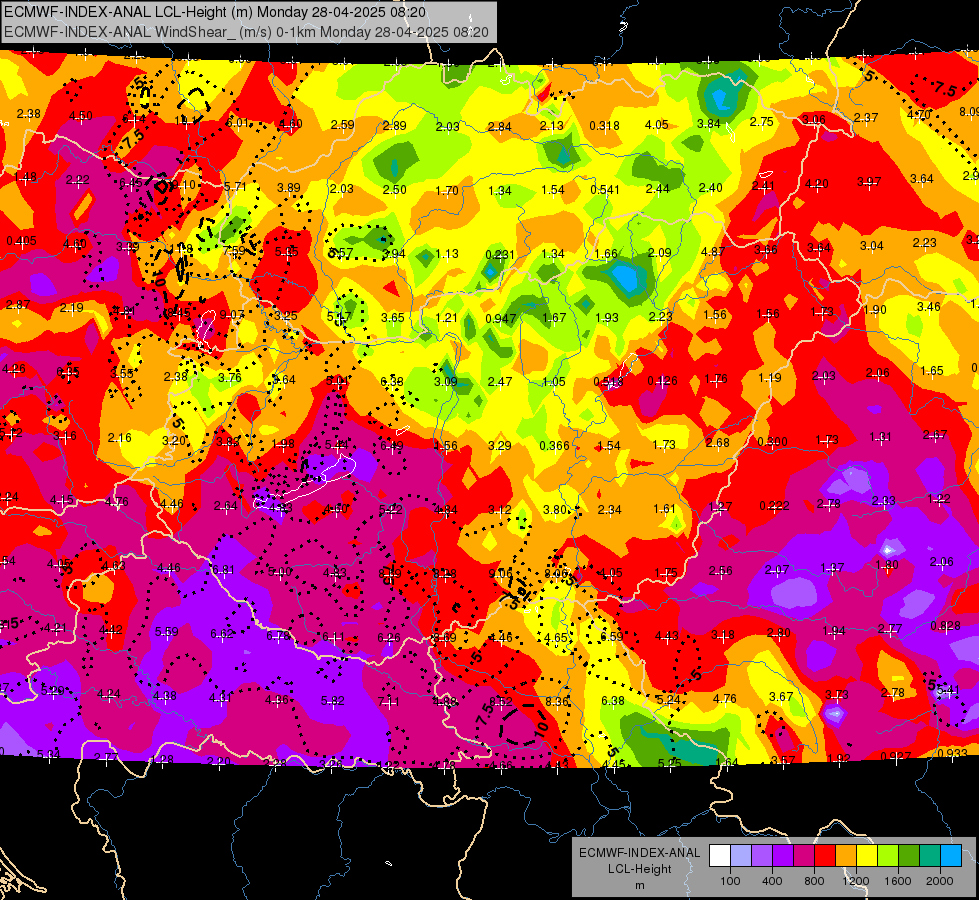Viewport: 979px width, 900px height.
Task: Select the vivid violet legend swatch
Action: point(783,855)
